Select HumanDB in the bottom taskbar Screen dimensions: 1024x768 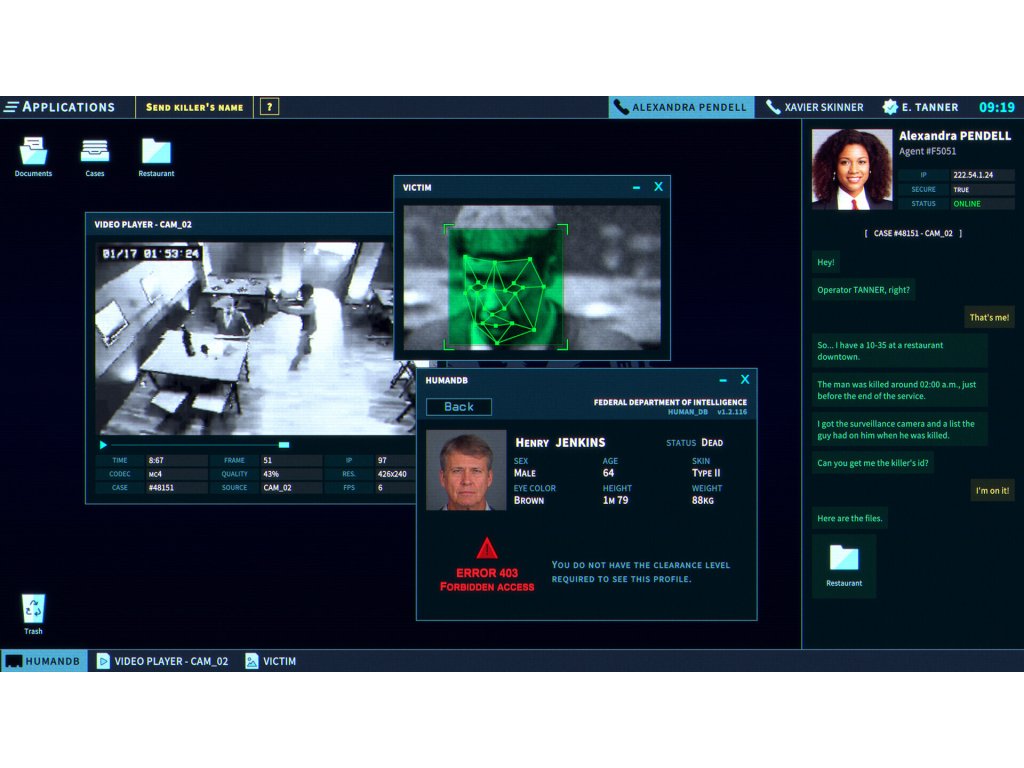44,661
